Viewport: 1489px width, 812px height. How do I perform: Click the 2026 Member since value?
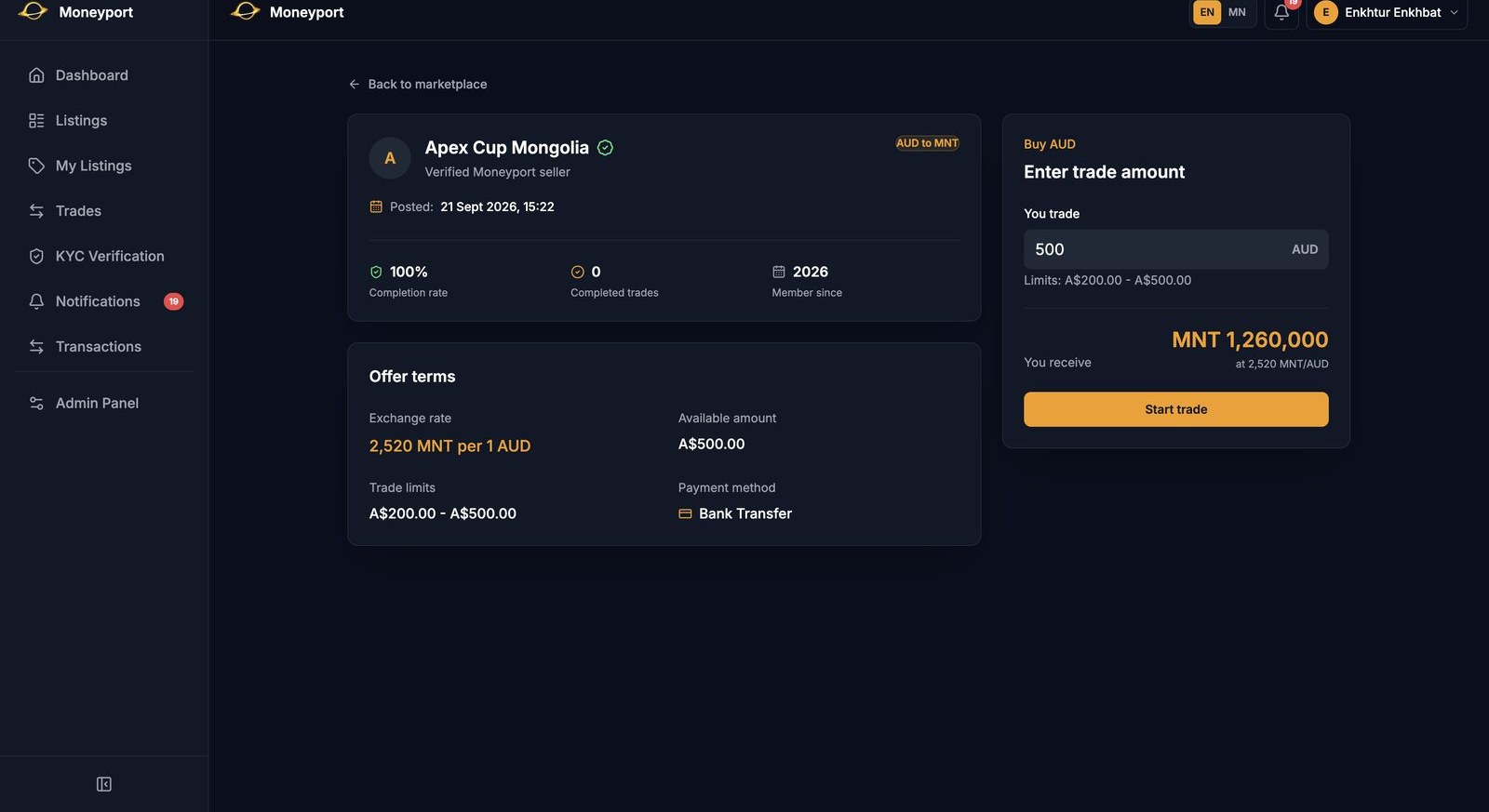(811, 273)
